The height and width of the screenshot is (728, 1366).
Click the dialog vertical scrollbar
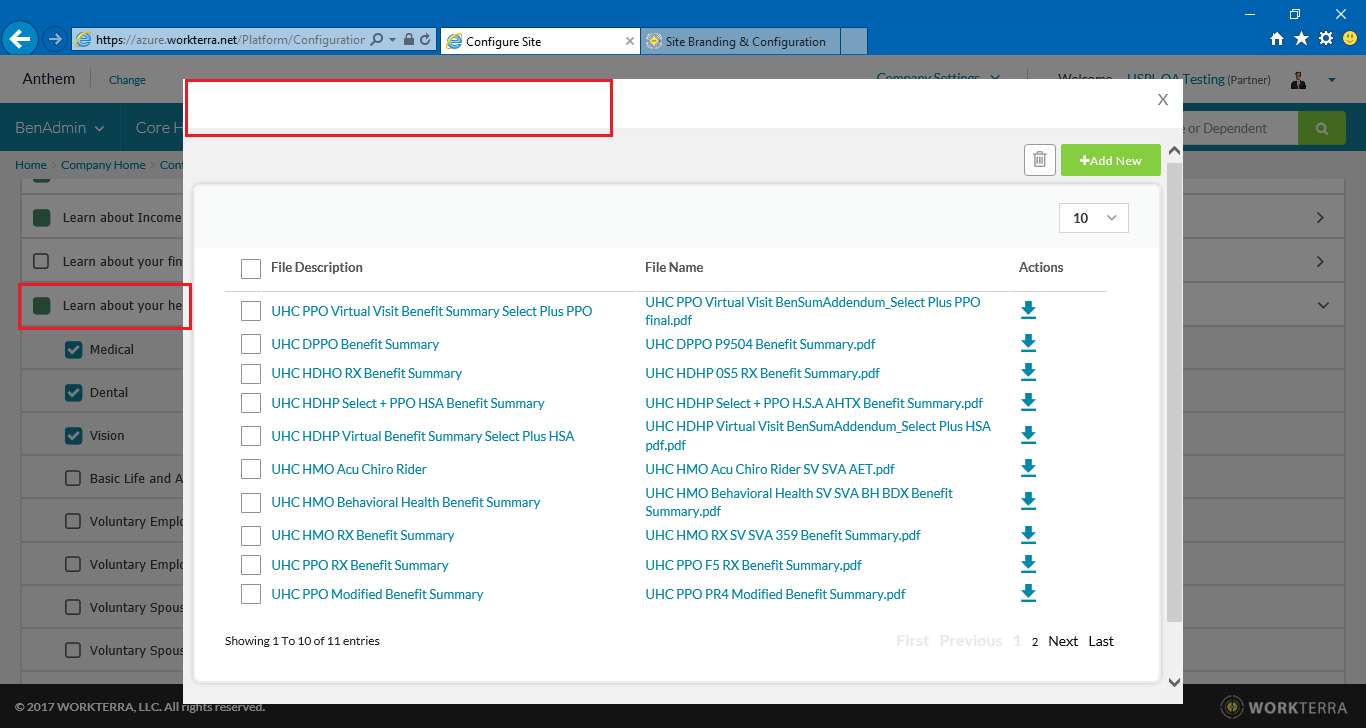coord(1175,390)
